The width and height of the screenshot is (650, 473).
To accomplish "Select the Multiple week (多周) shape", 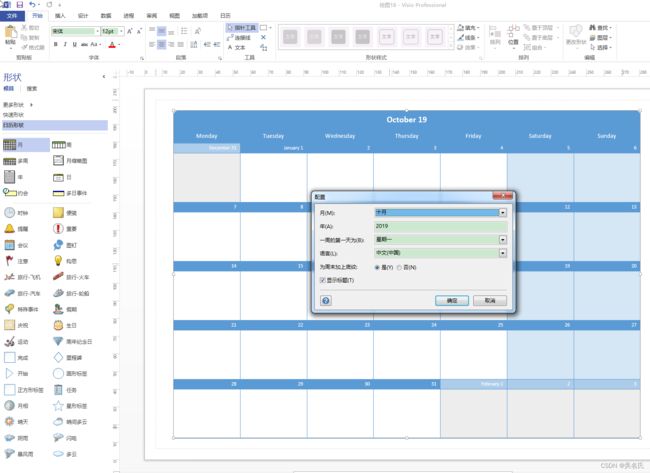I will click(16, 161).
